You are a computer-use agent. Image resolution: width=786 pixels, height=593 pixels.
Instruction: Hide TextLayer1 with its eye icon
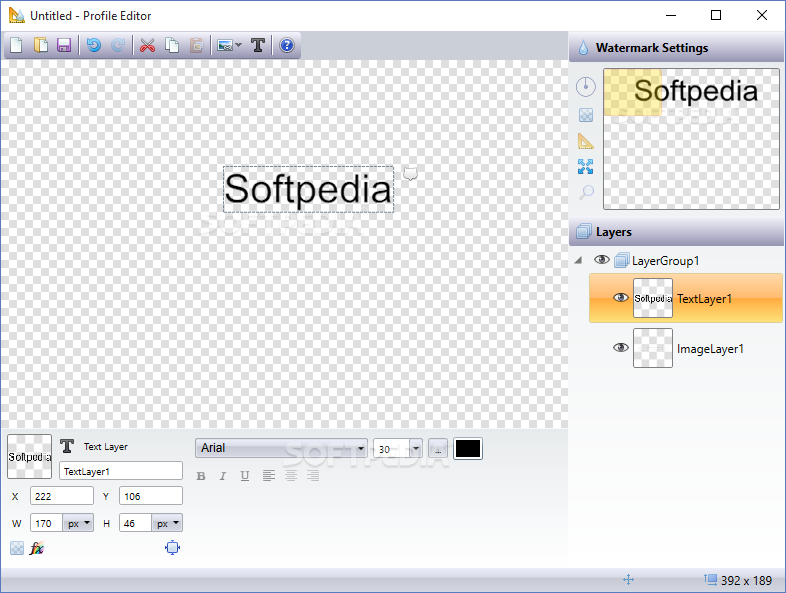[x=621, y=298]
